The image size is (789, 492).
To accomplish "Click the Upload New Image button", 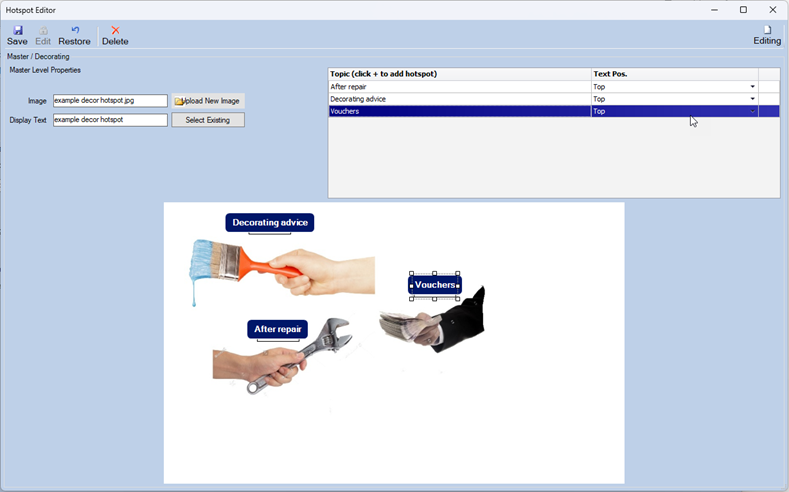I will pyautogui.click(x=208, y=101).
